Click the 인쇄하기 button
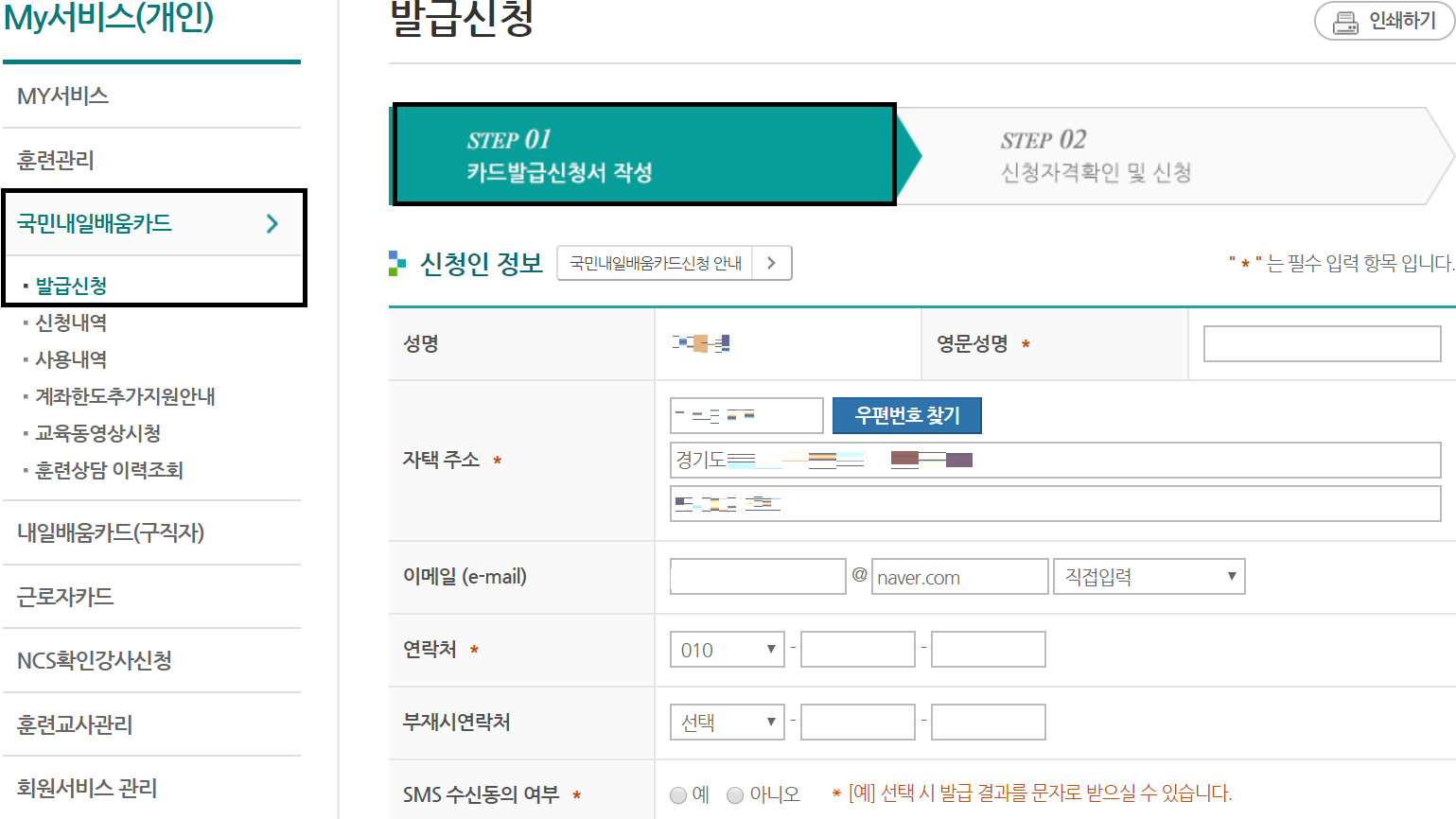Screen dimensions: 1456x819 click(x=1384, y=21)
